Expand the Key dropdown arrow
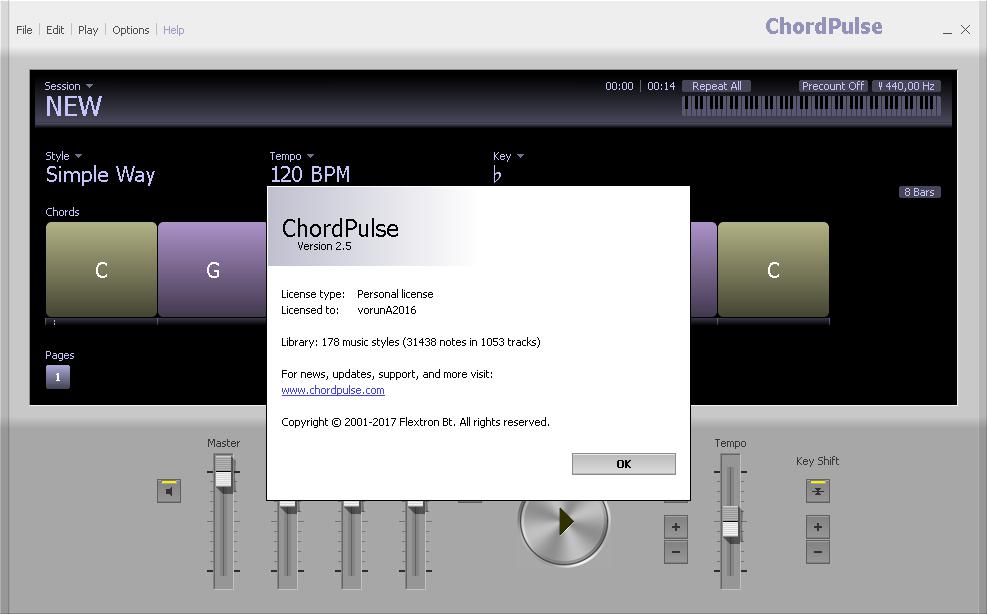This screenshot has width=987, height=614. (520, 156)
